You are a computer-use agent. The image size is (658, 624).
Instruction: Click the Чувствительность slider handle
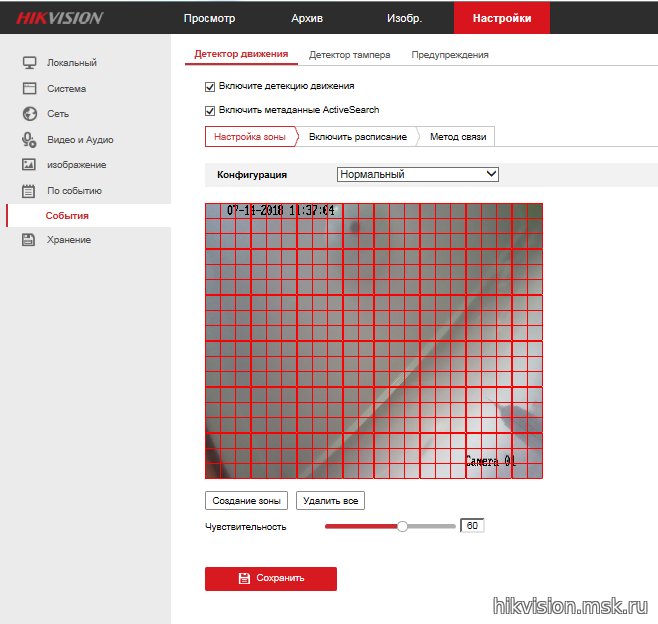[402, 526]
